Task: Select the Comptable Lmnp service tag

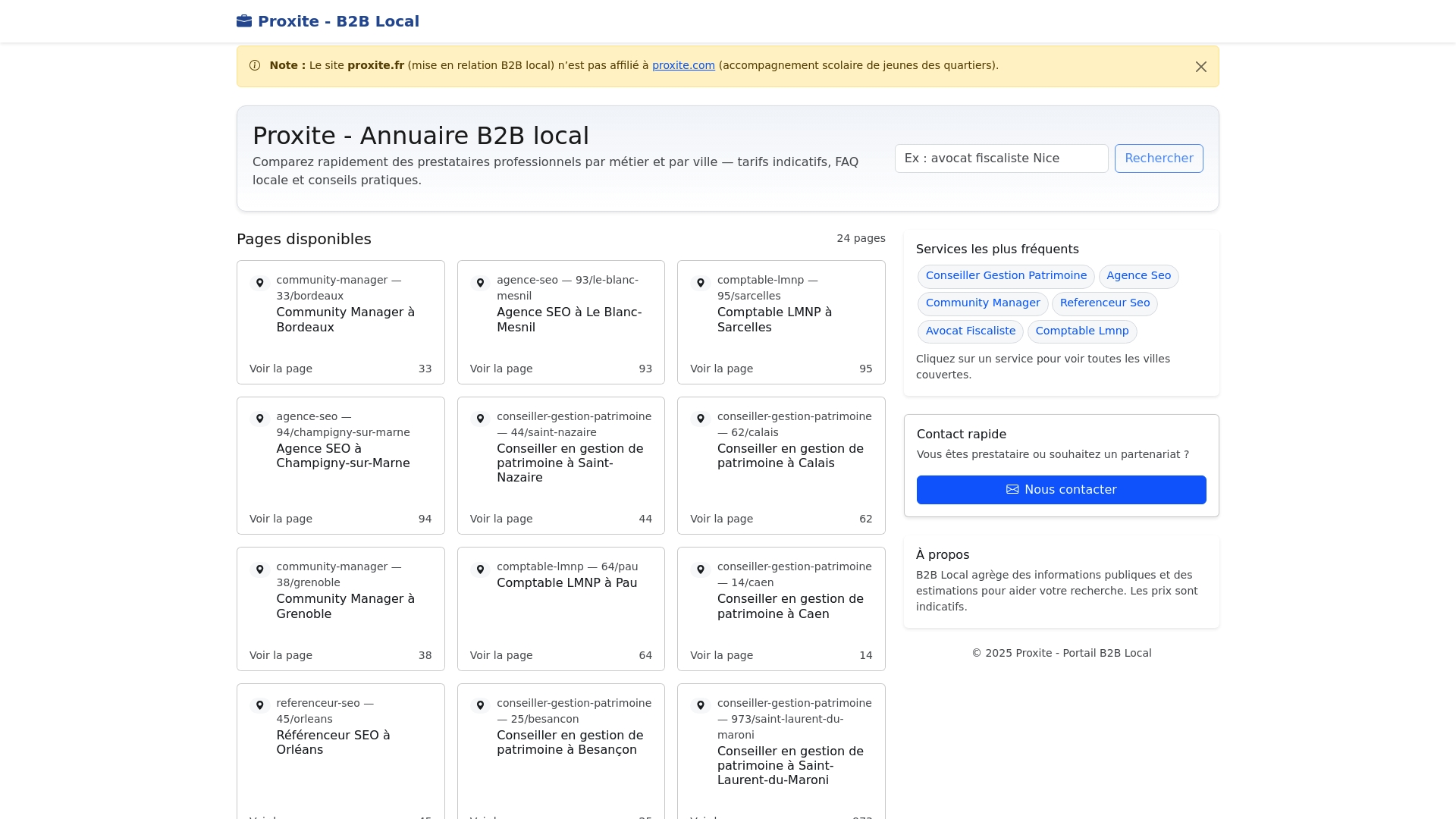Action: point(1082,331)
